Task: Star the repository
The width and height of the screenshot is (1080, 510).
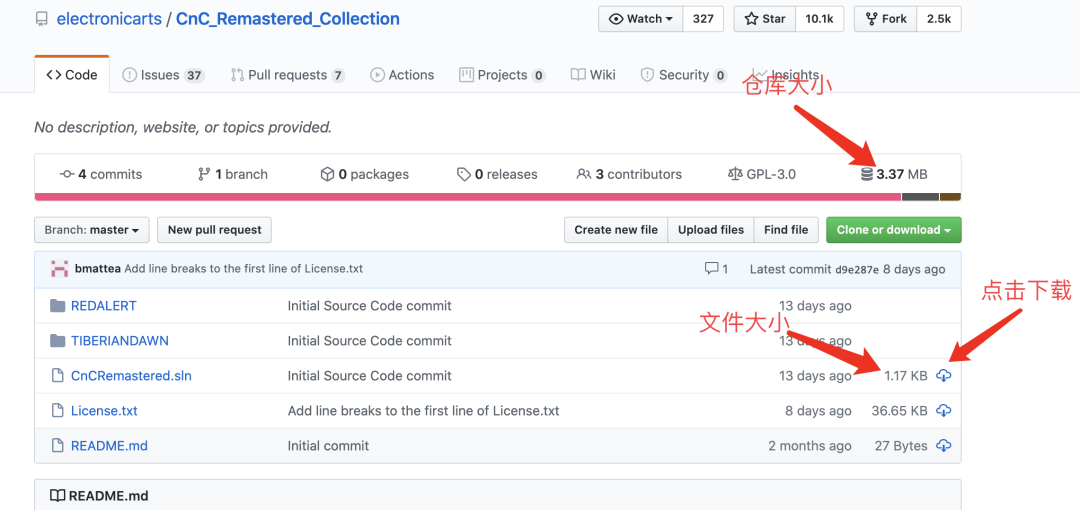Action: (x=765, y=19)
